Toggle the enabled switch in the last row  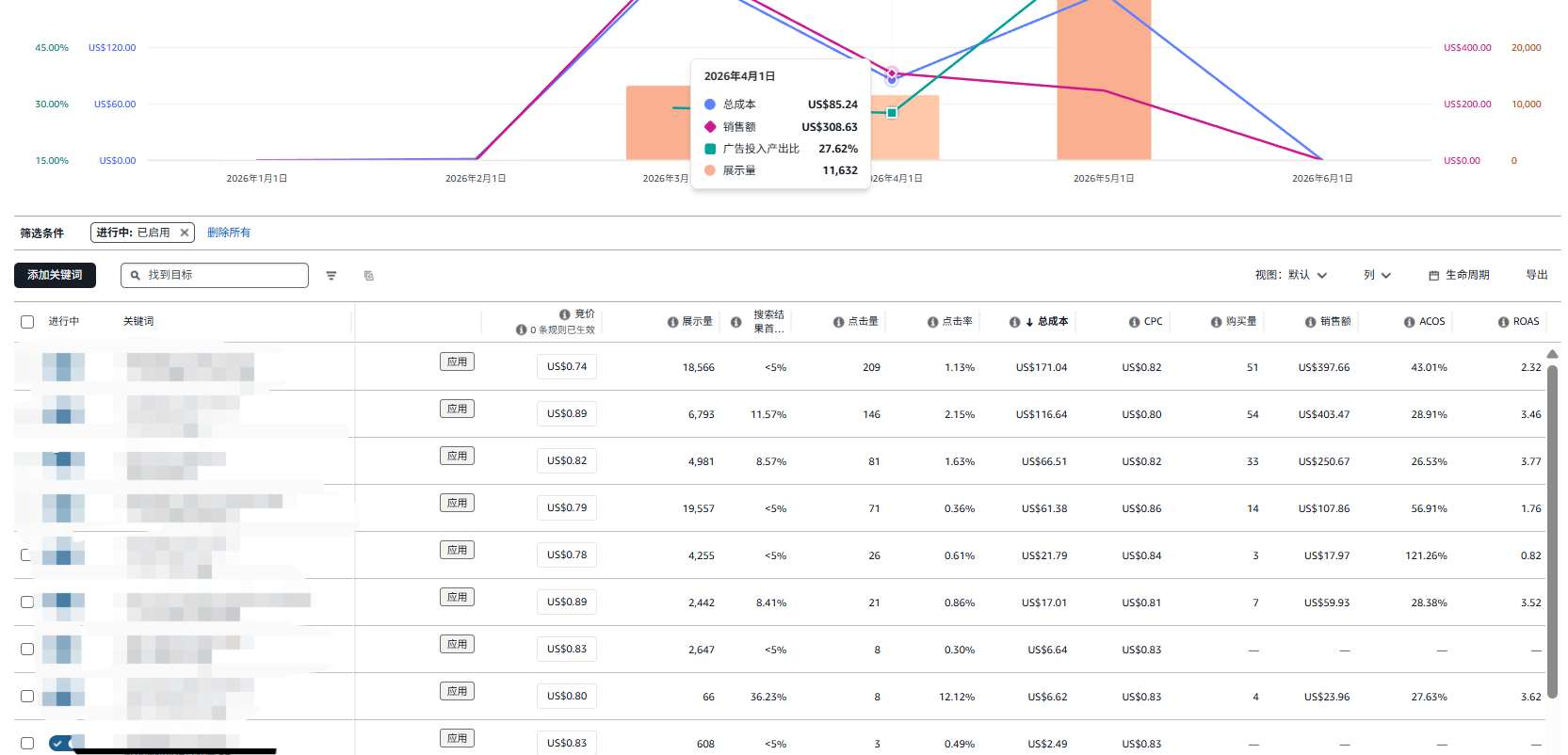coord(64,743)
